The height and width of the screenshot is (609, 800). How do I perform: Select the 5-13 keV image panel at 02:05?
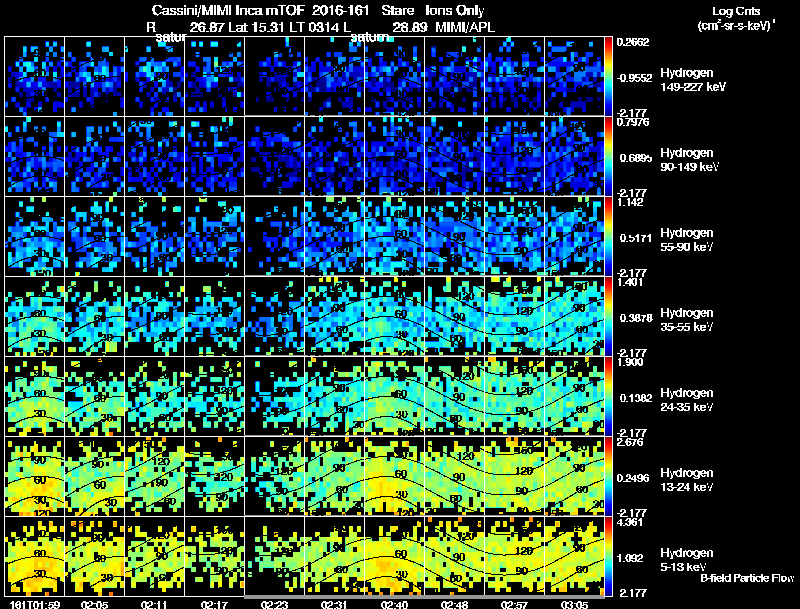[94, 556]
